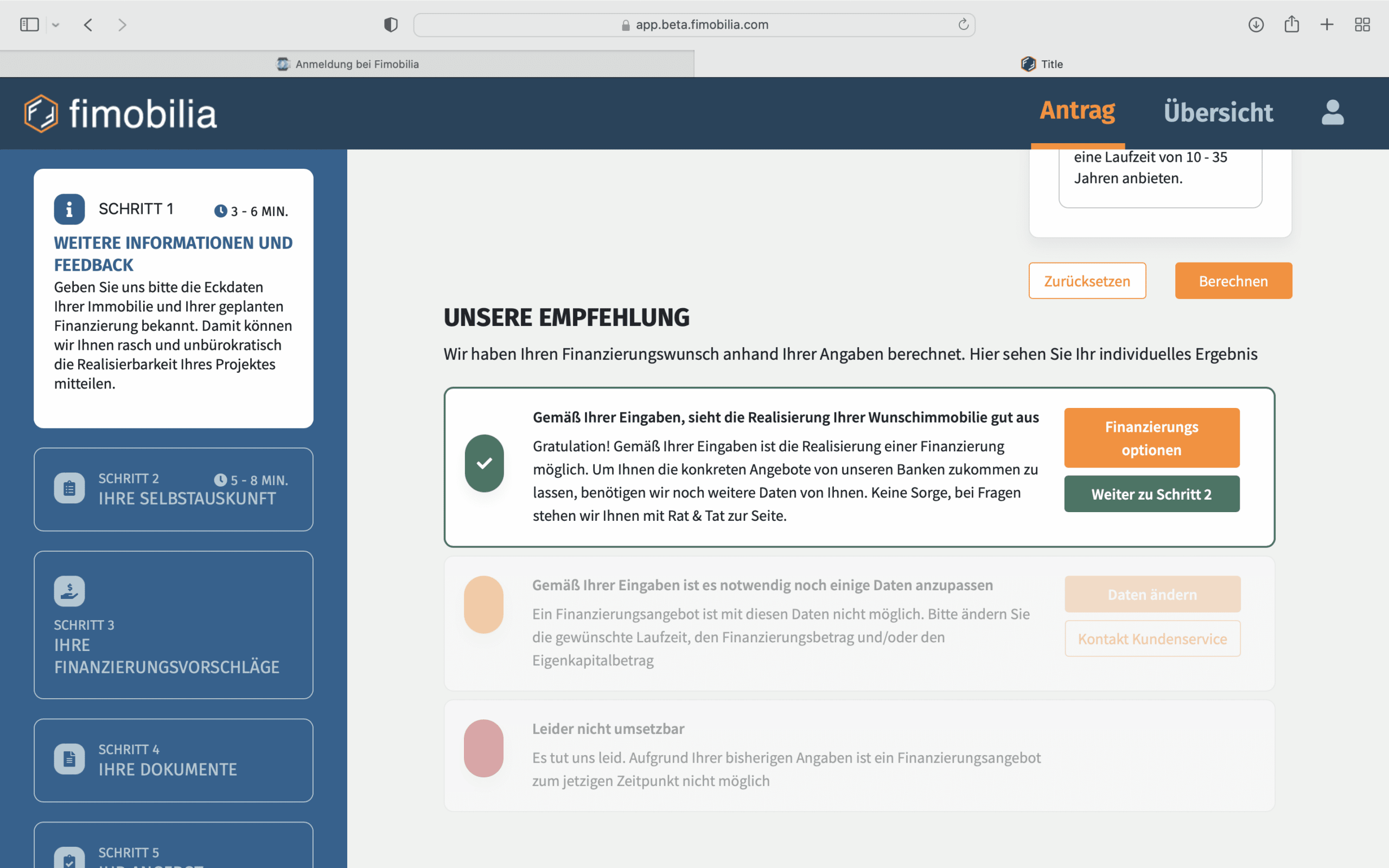
Task: Click the green checkmark status indicator
Action: pos(484,463)
